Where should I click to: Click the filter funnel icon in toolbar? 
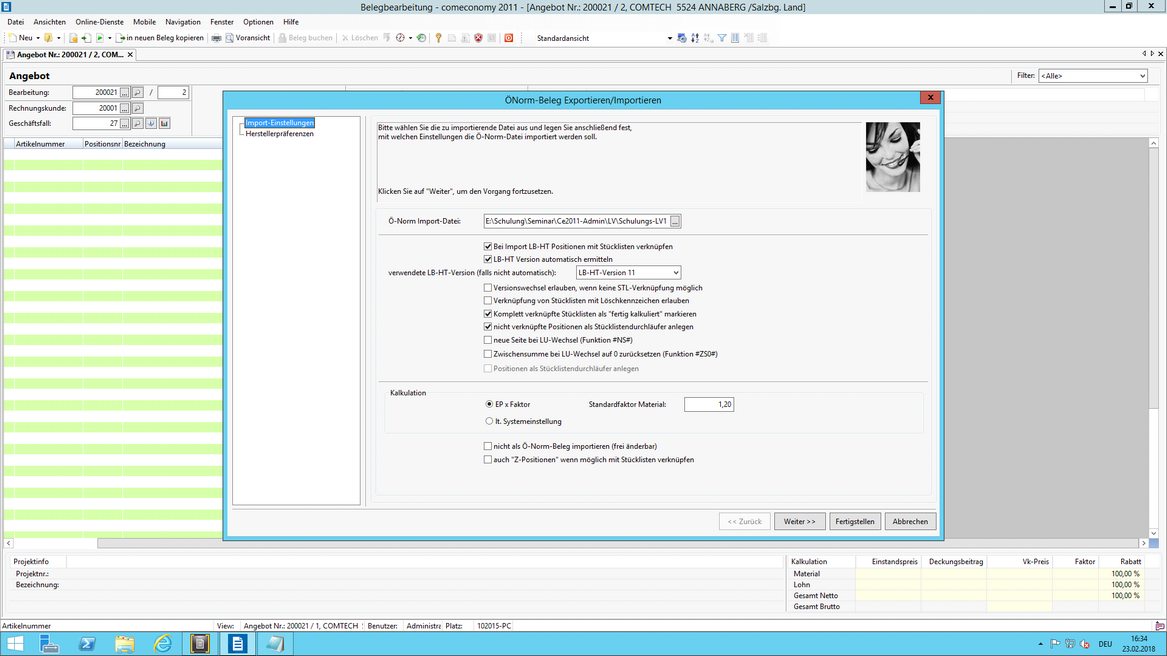coord(722,38)
